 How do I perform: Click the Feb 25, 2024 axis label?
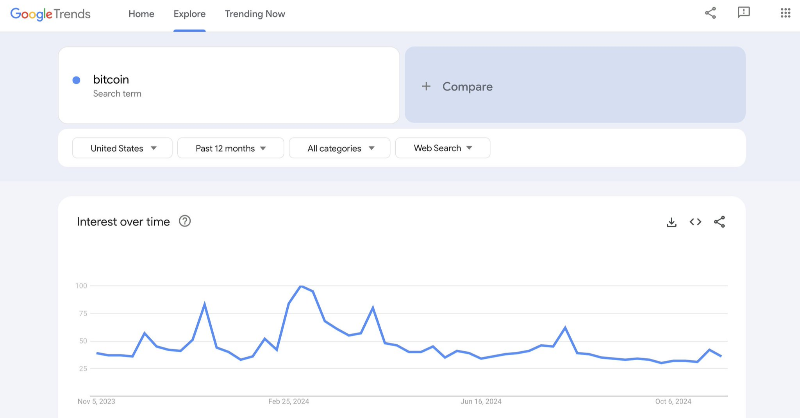coord(289,402)
